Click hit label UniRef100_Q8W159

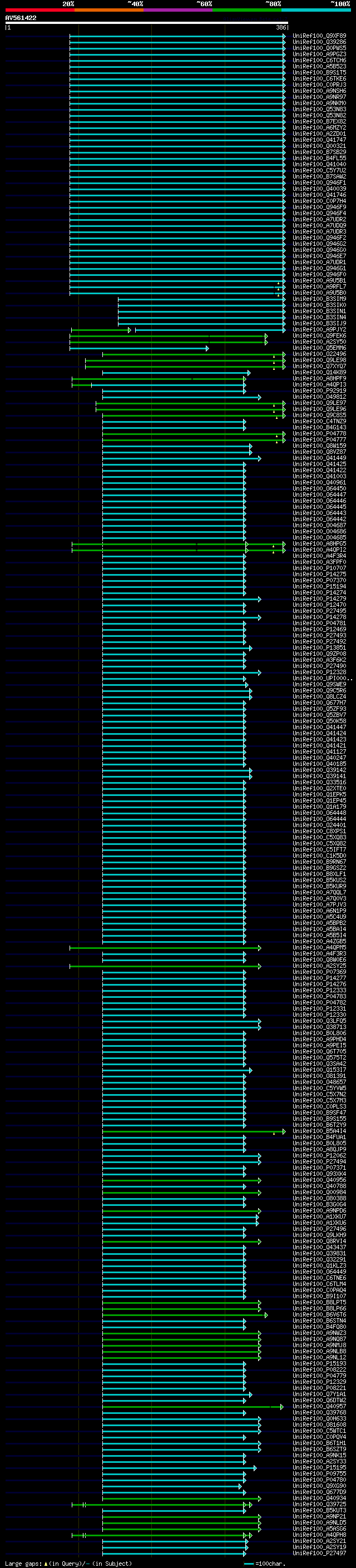319,446
